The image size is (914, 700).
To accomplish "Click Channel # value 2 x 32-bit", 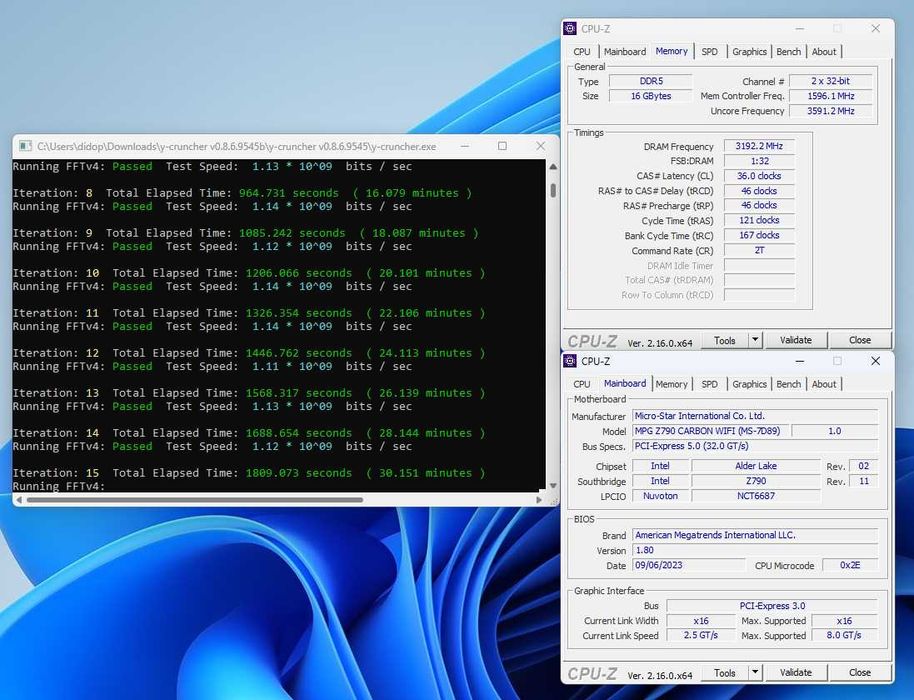I will coord(831,81).
